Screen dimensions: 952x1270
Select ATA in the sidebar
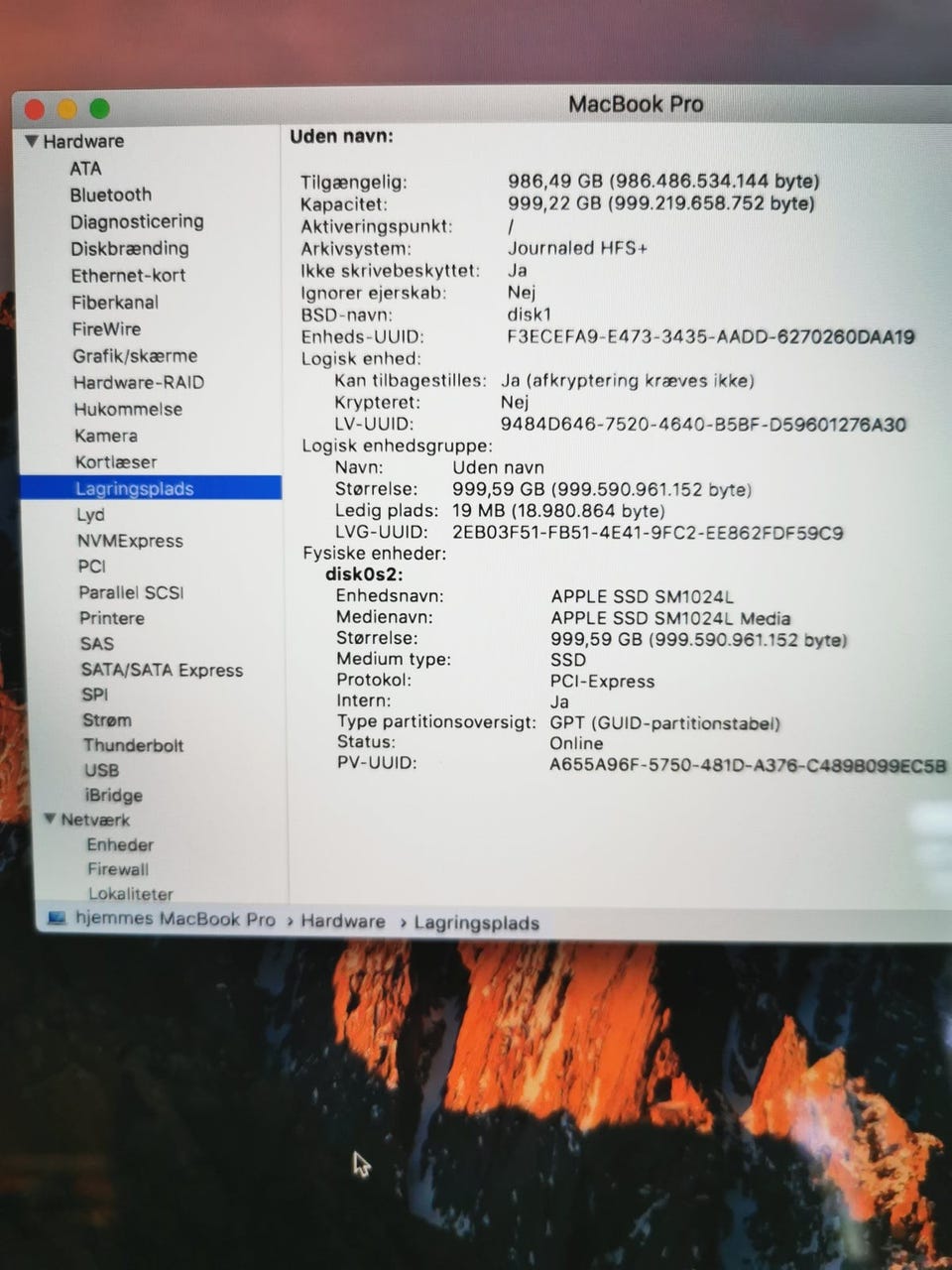tap(85, 169)
